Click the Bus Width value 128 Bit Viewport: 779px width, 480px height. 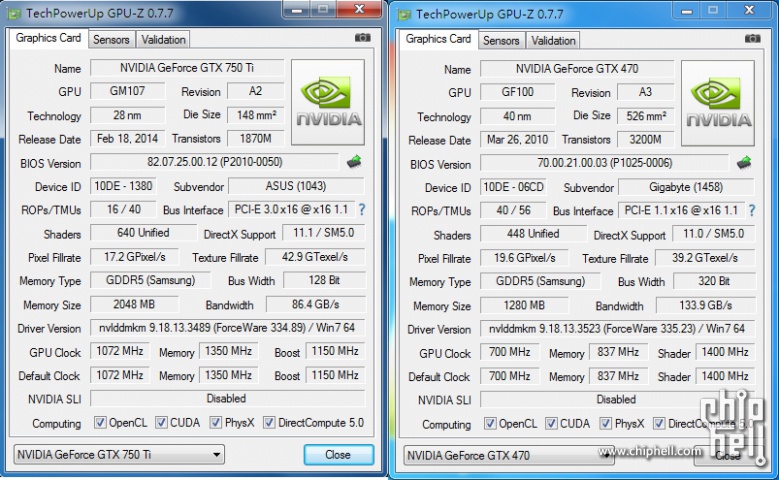pyautogui.click(x=324, y=280)
